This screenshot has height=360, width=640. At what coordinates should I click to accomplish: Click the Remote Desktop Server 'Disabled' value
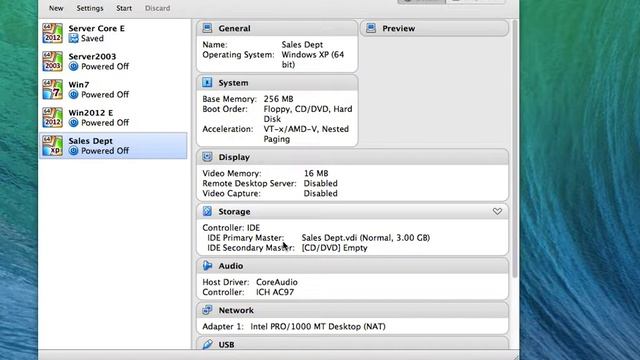tap(320, 183)
